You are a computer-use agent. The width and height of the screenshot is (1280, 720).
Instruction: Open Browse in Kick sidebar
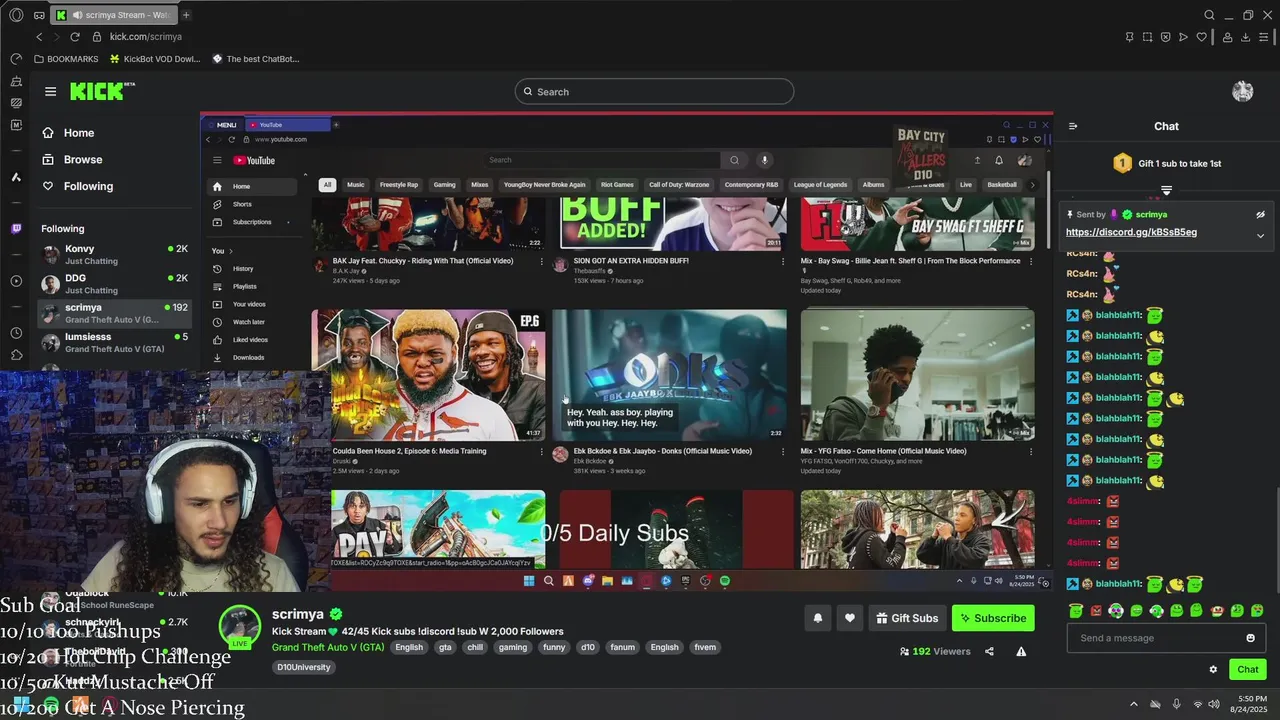pyautogui.click(x=72, y=160)
